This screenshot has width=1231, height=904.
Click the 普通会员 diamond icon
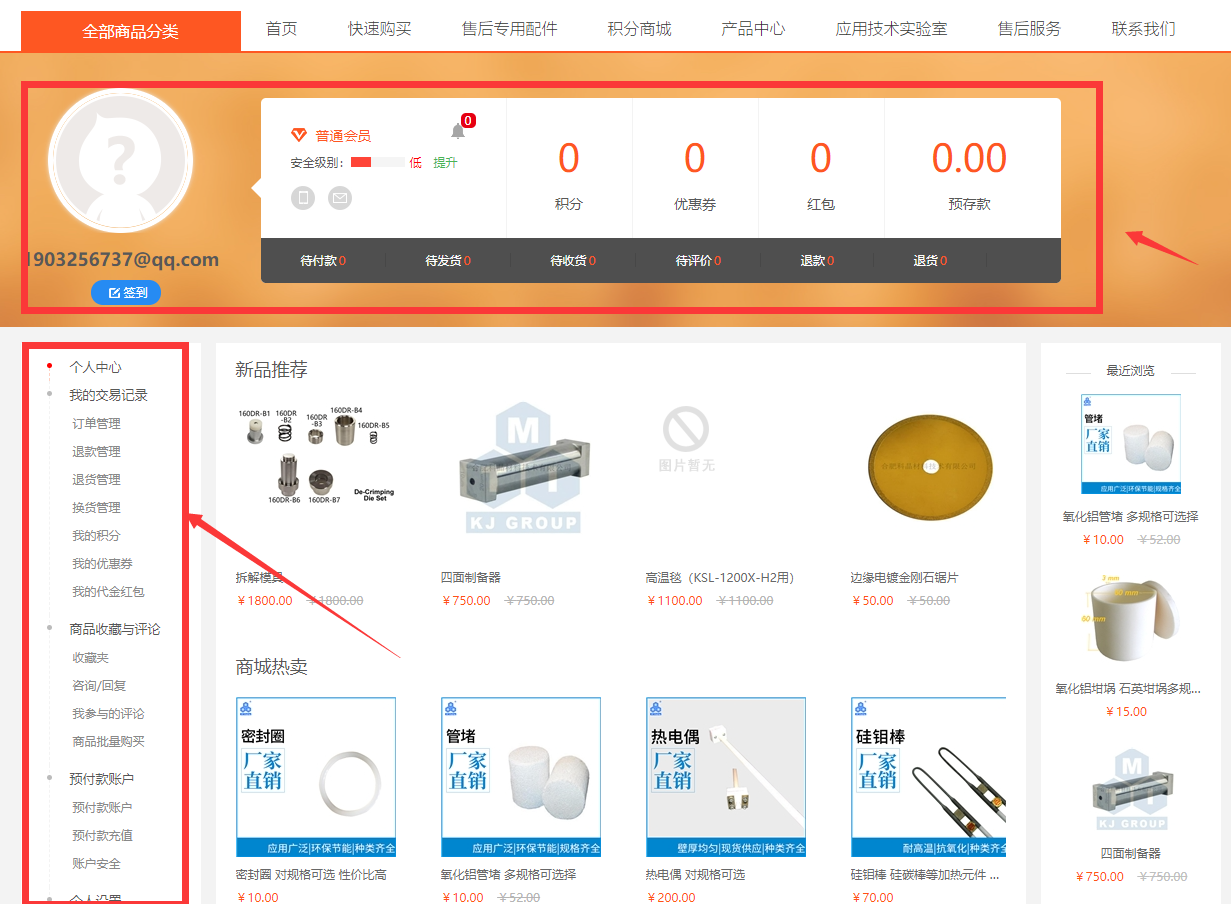tap(298, 135)
